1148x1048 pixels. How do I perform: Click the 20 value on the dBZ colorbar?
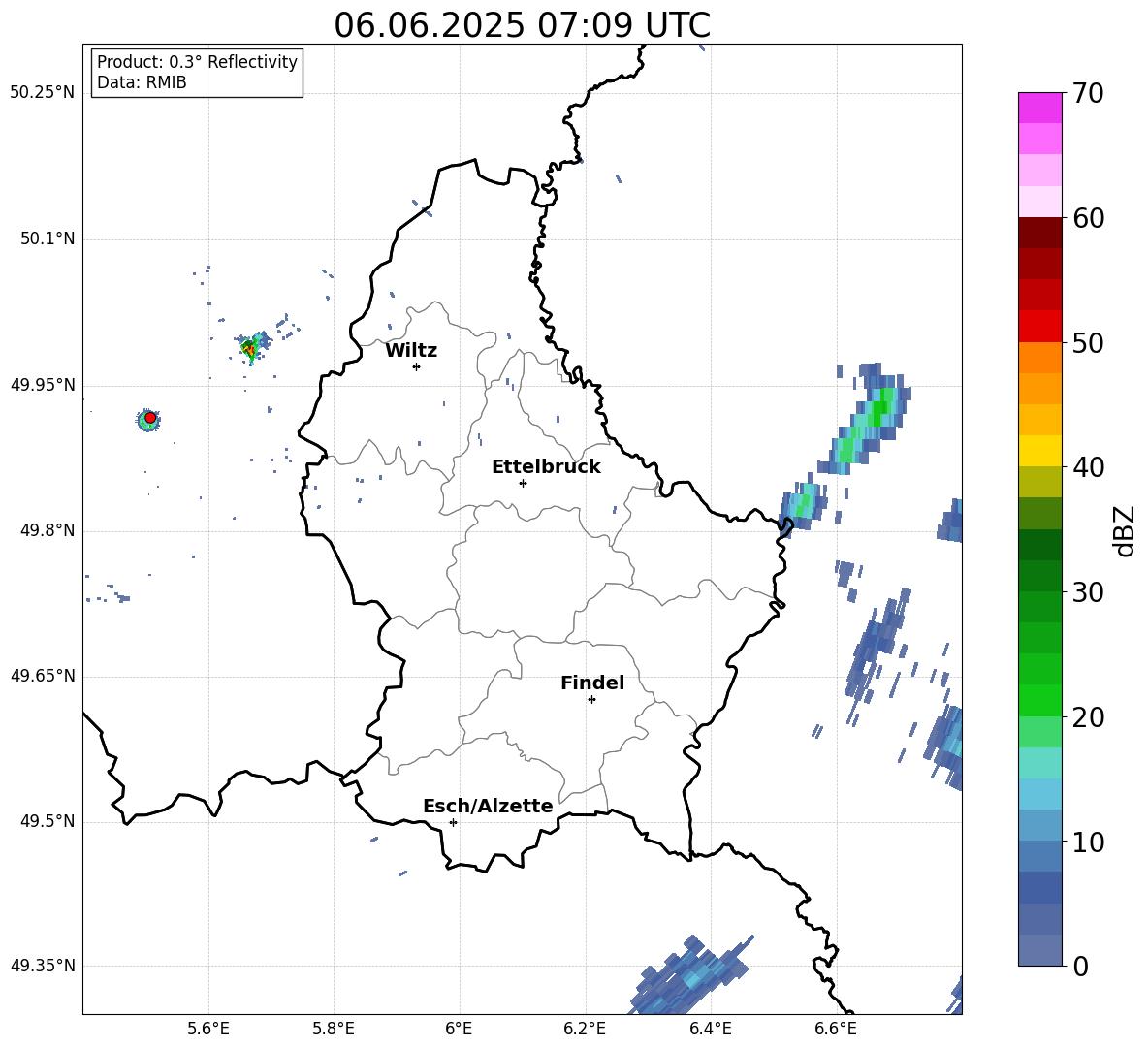[1088, 716]
